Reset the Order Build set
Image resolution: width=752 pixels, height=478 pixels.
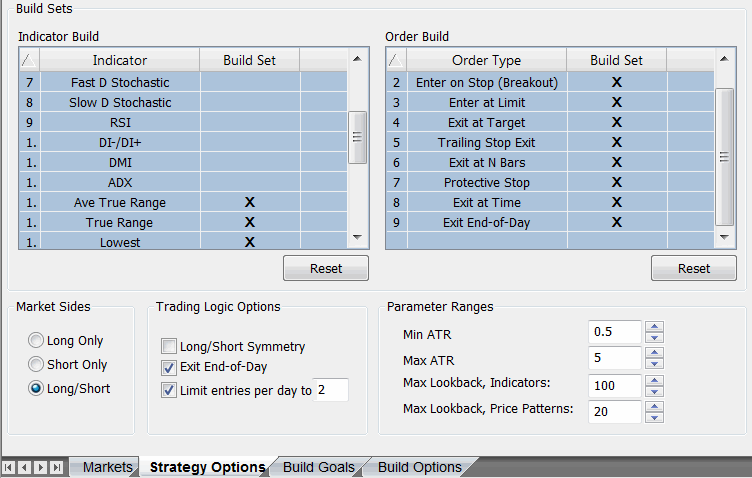[694, 268]
